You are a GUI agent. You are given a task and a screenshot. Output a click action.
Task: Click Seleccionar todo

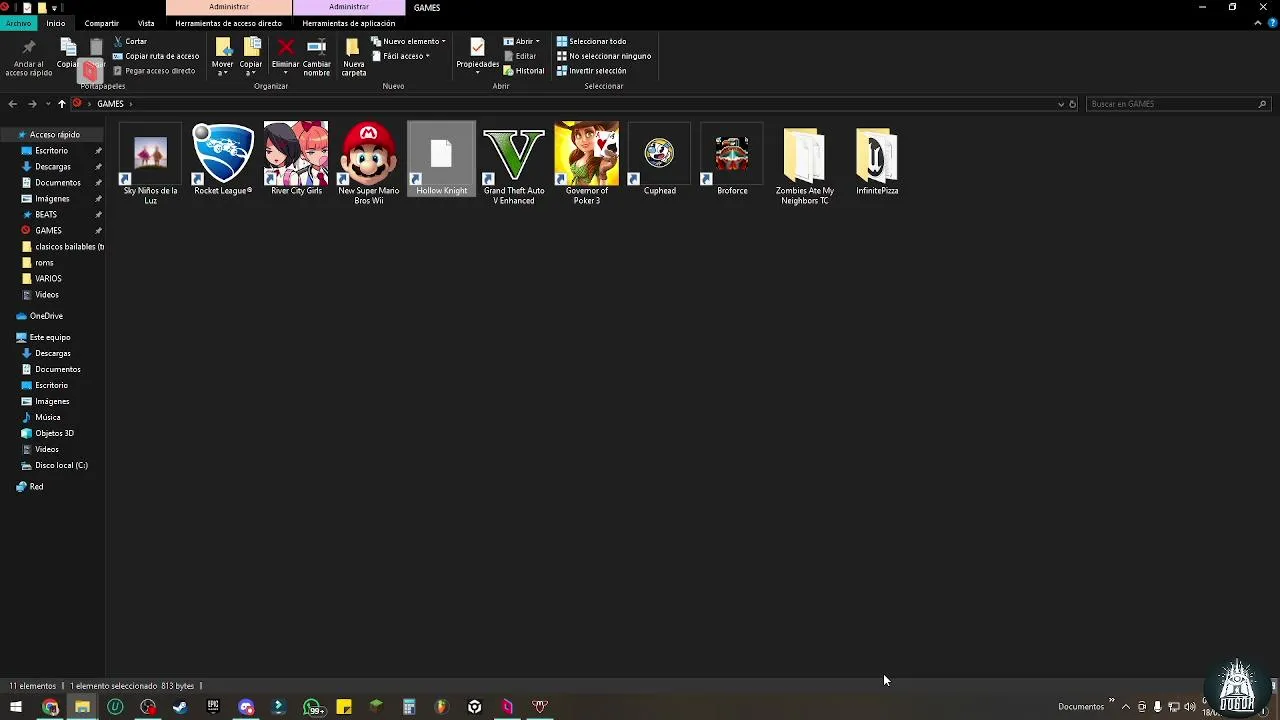[591, 41]
